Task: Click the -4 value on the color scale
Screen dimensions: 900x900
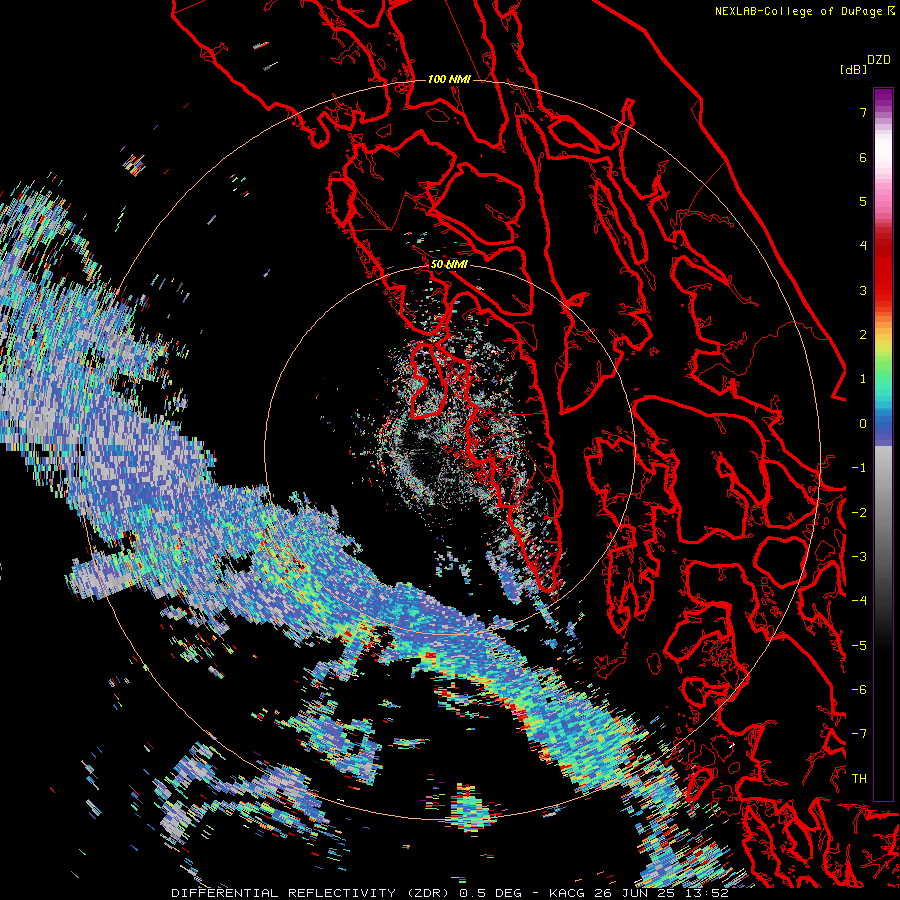Action: point(859,601)
